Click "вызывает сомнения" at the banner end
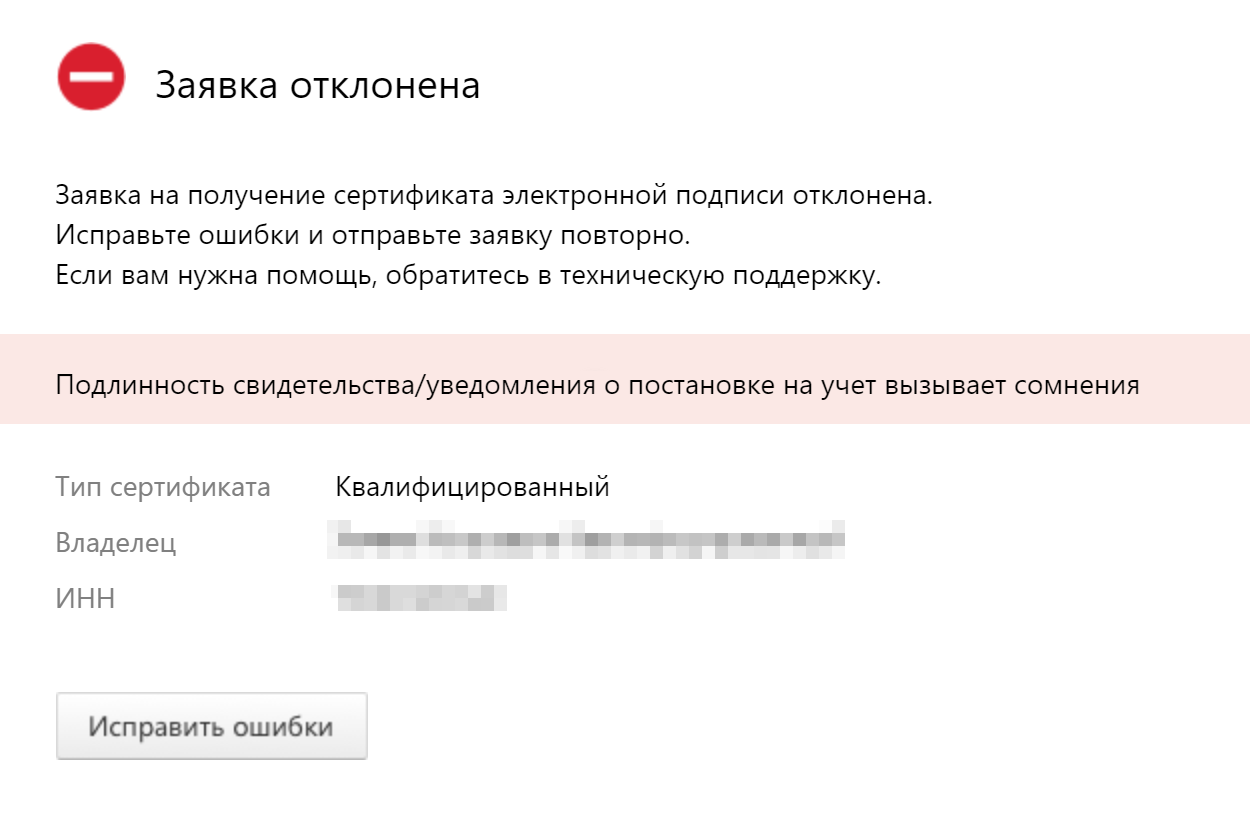Screen dimensions: 1250x830 click(1014, 386)
